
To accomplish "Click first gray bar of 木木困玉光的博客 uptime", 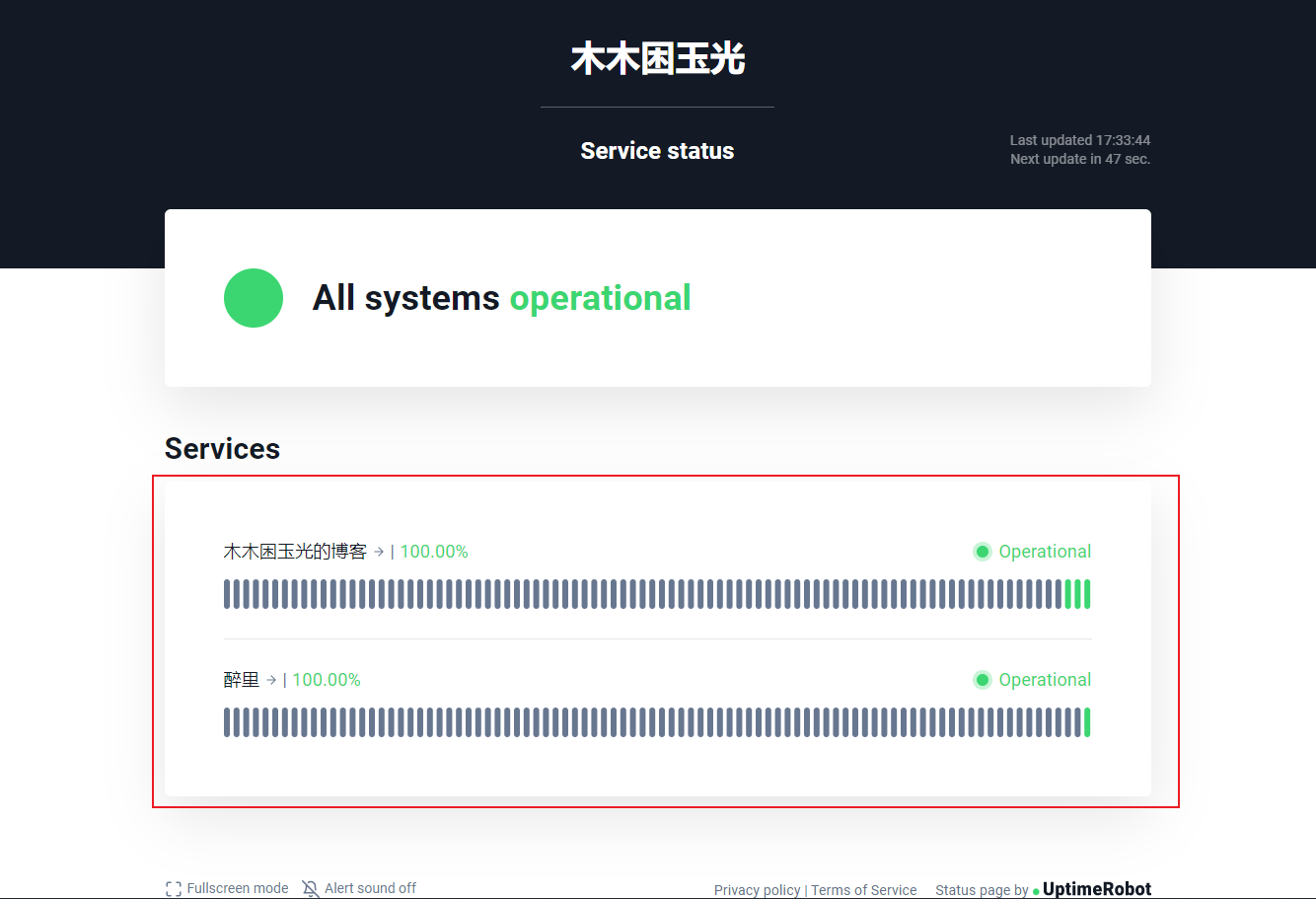I will click(227, 594).
